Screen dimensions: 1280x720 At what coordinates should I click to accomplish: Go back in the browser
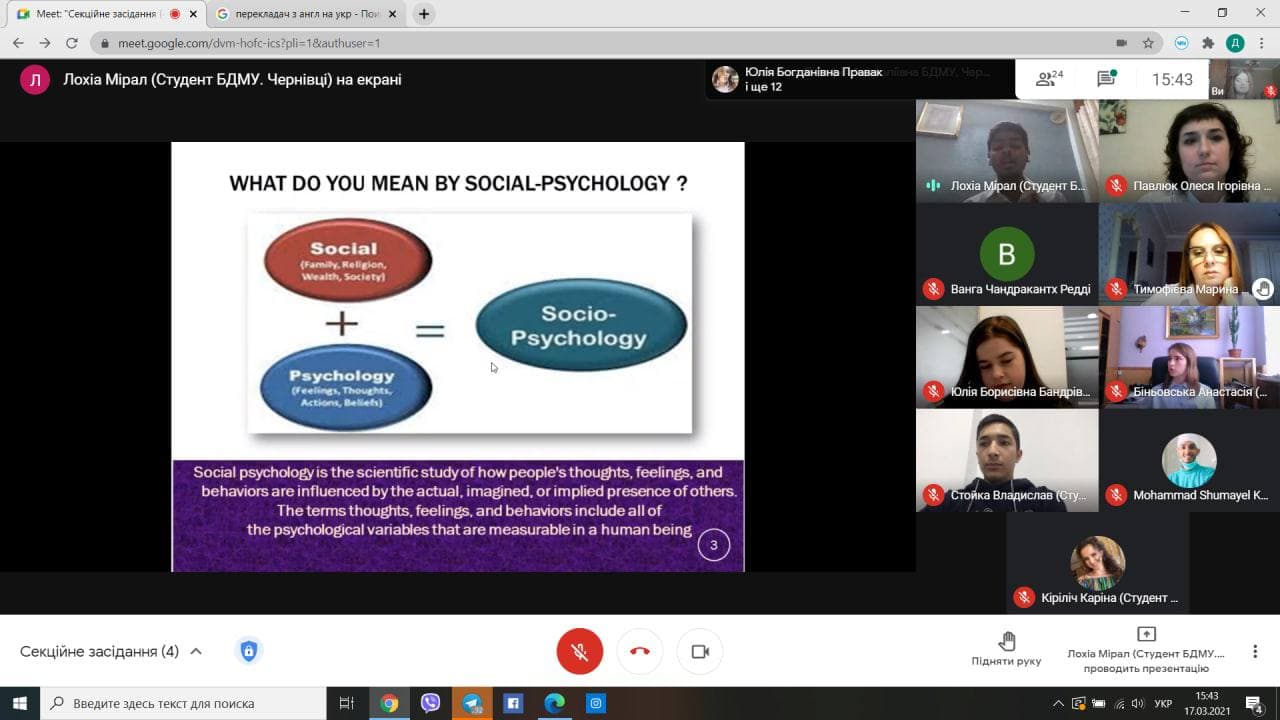[x=18, y=43]
